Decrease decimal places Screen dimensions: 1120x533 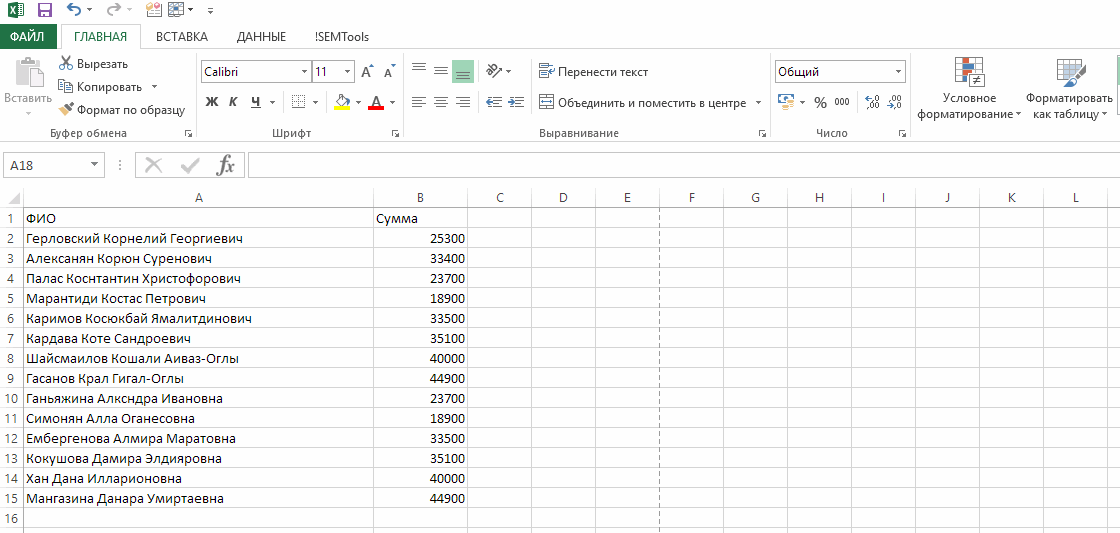894,102
